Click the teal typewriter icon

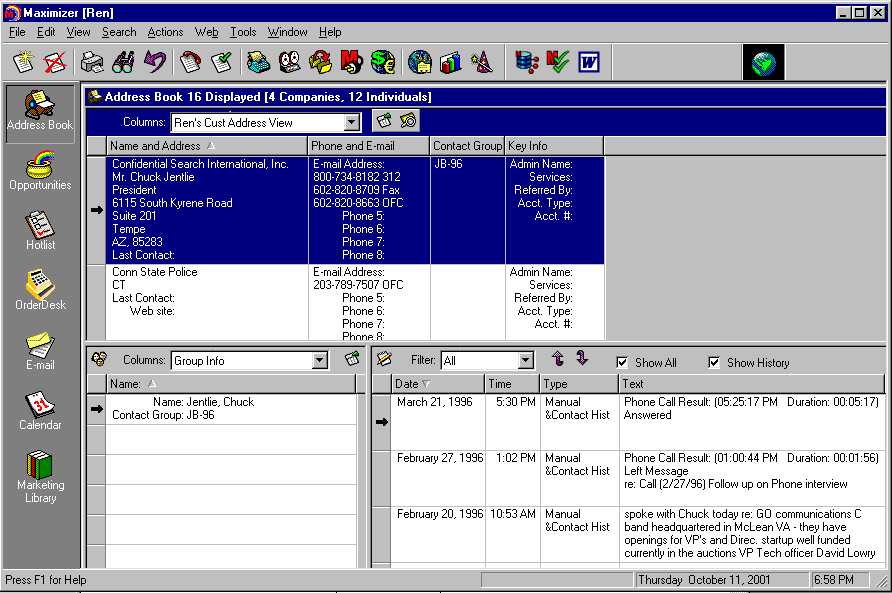[x=258, y=62]
